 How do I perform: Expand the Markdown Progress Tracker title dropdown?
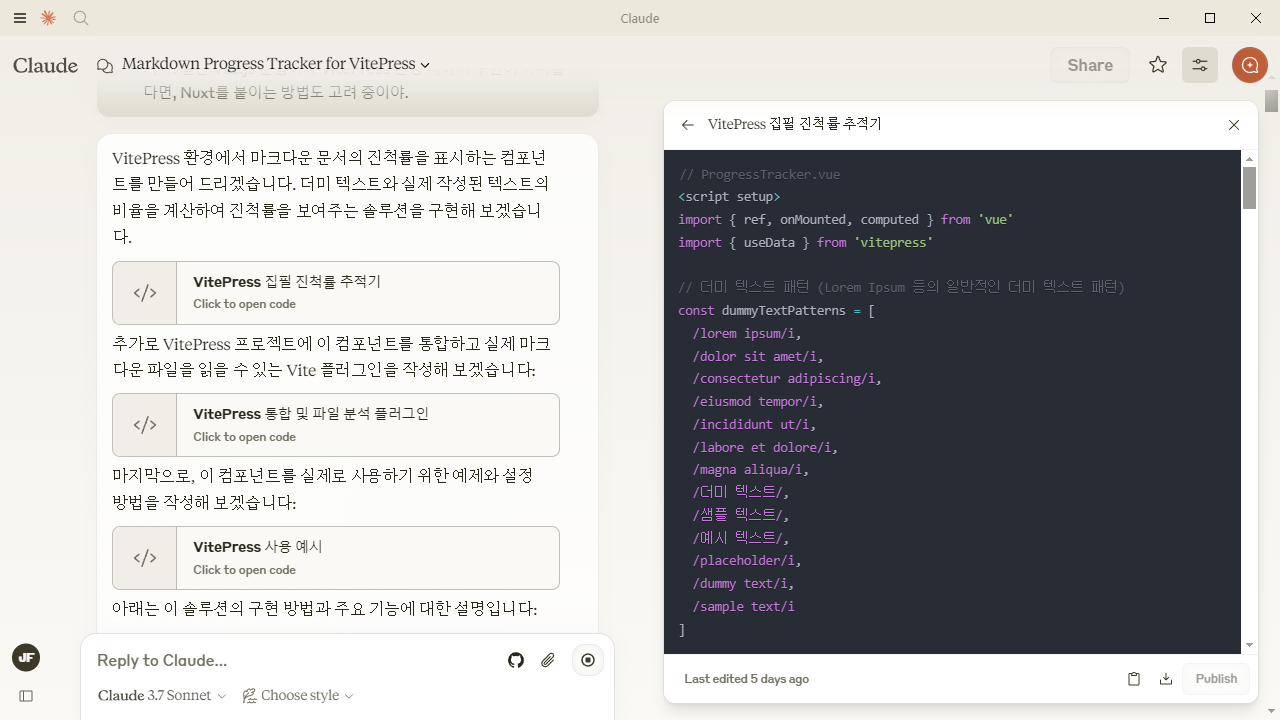click(425, 65)
